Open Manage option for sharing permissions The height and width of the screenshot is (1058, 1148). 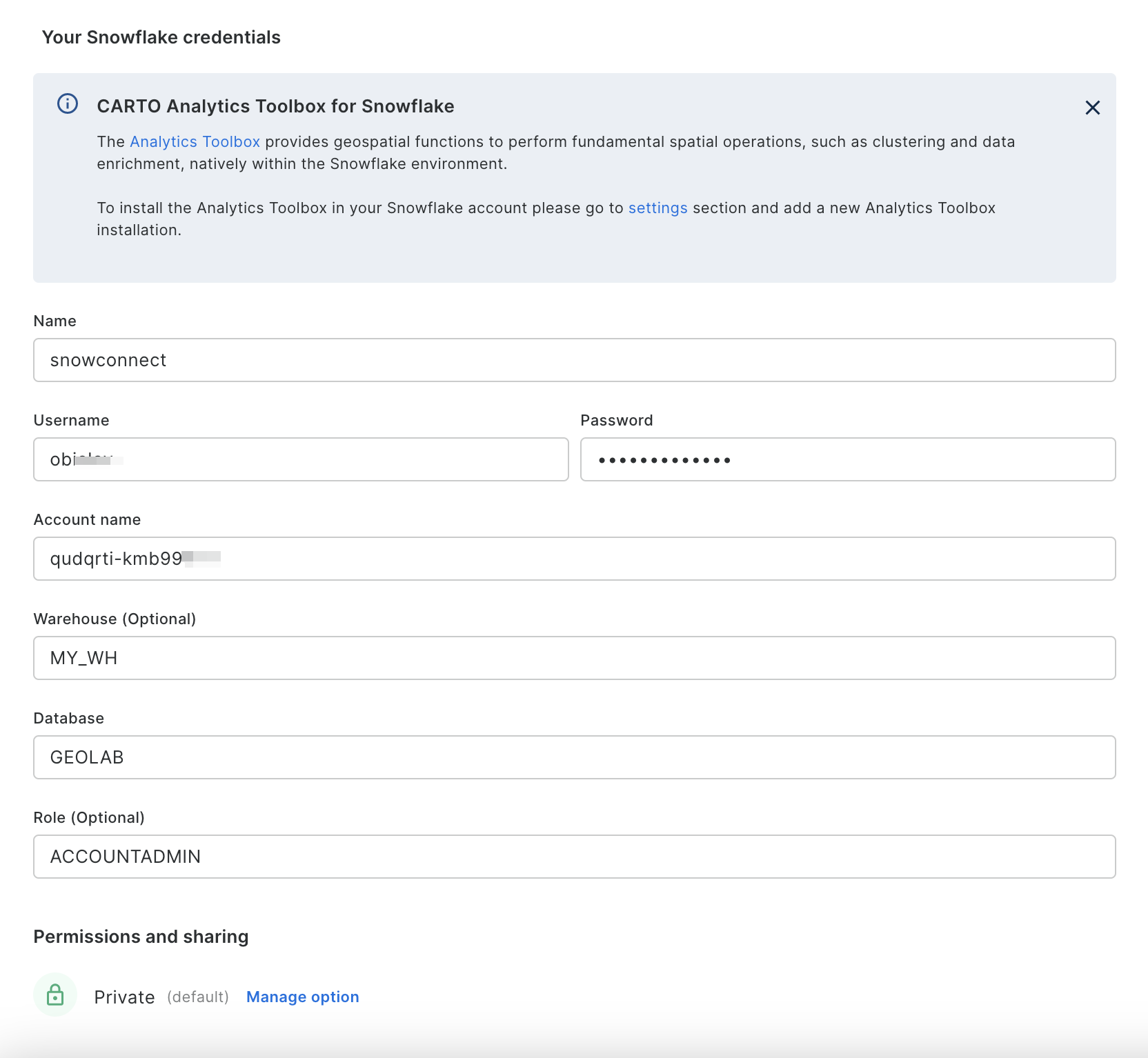point(302,997)
